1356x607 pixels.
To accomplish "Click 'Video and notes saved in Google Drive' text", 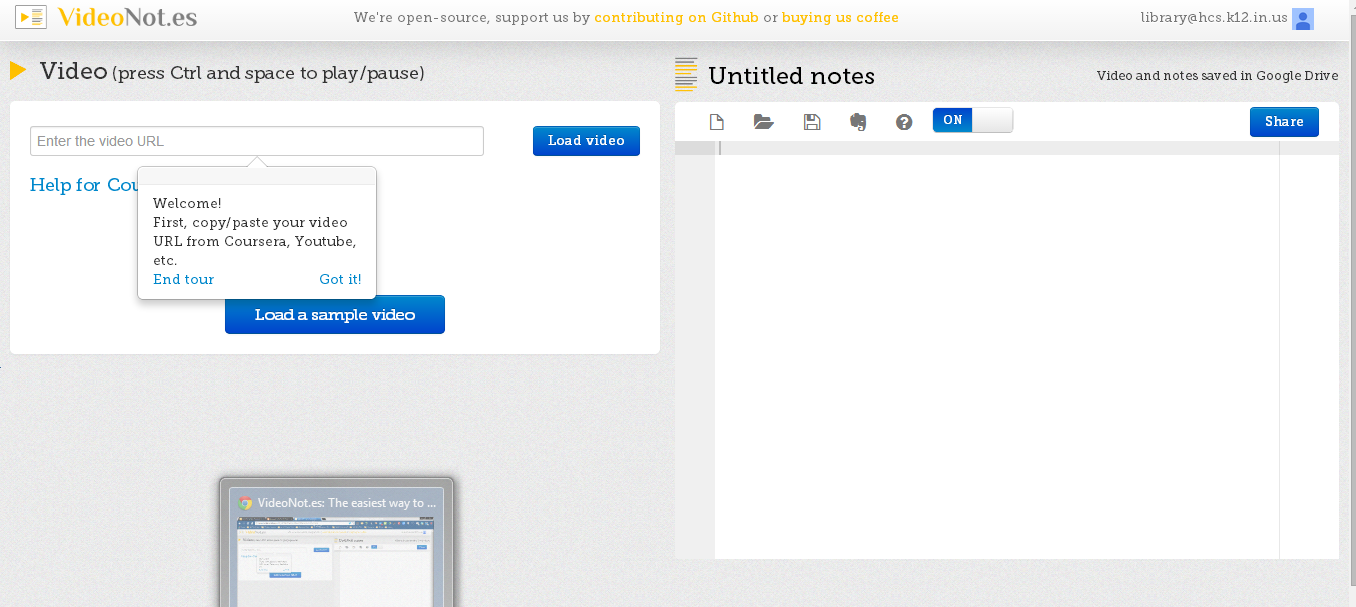I will [x=1217, y=76].
